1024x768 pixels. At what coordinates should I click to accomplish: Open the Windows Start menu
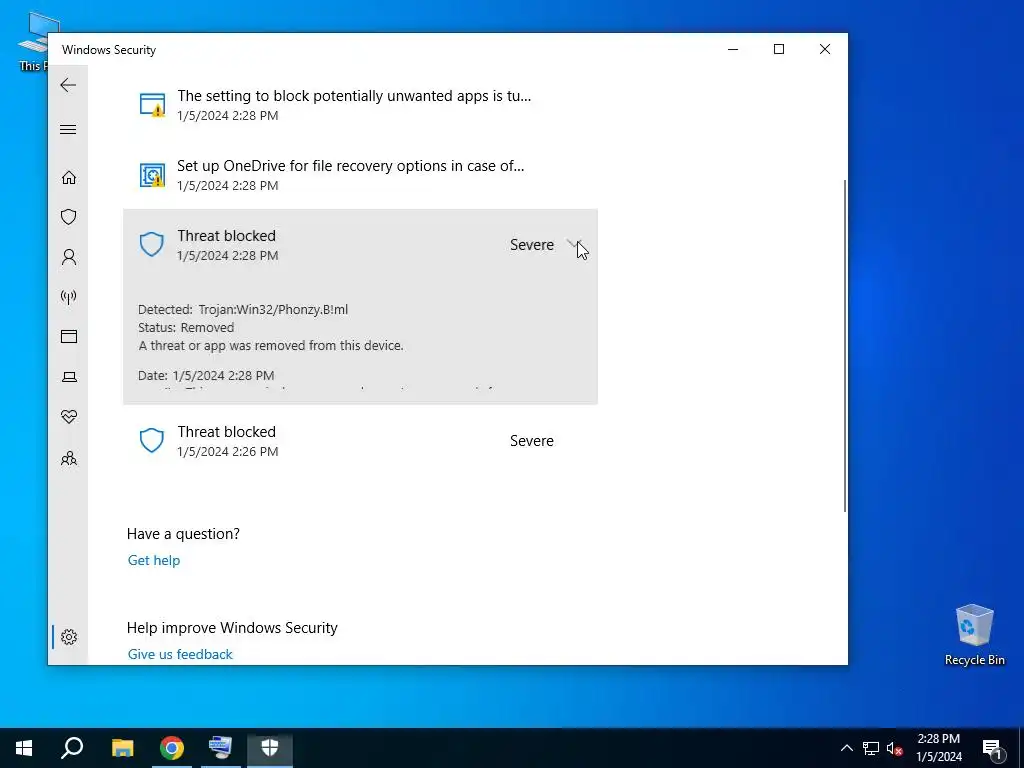[24, 748]
